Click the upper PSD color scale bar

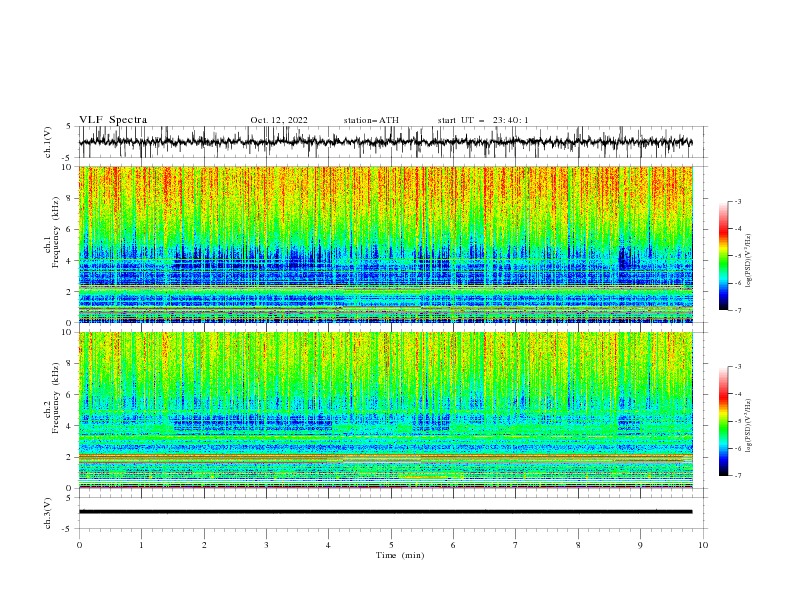[x=724, y=256]
